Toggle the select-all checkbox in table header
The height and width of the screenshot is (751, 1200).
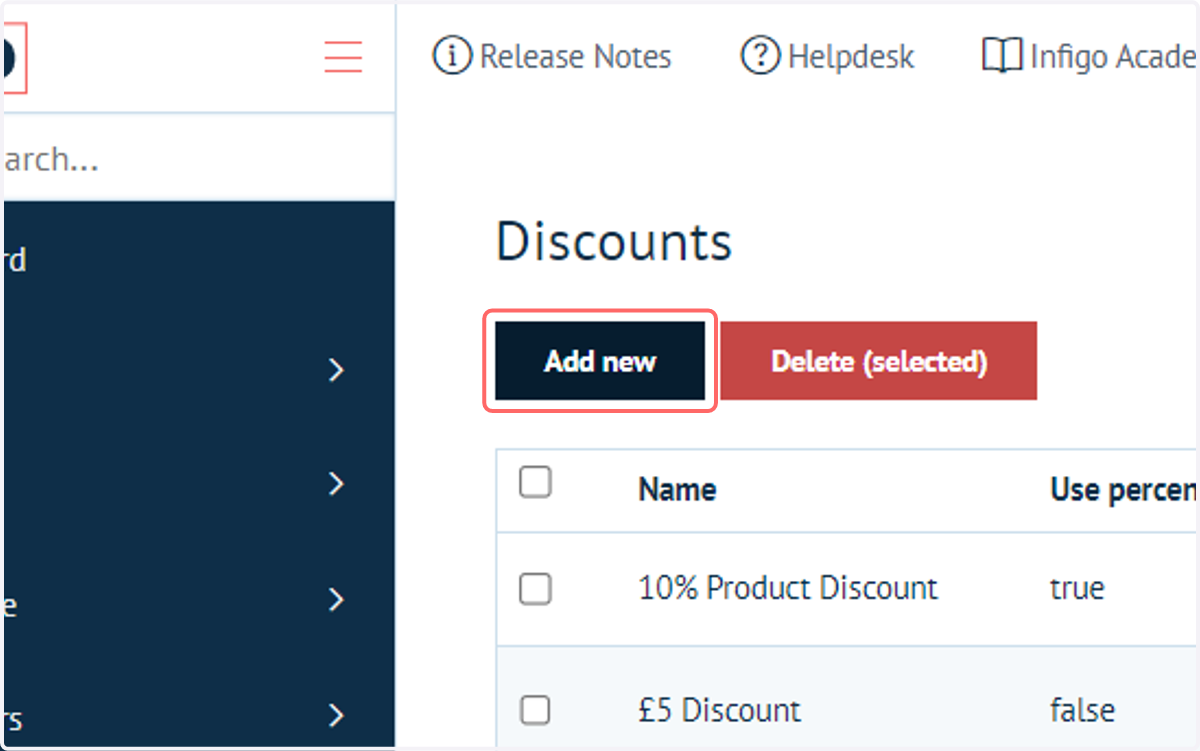tap(535, 483)
